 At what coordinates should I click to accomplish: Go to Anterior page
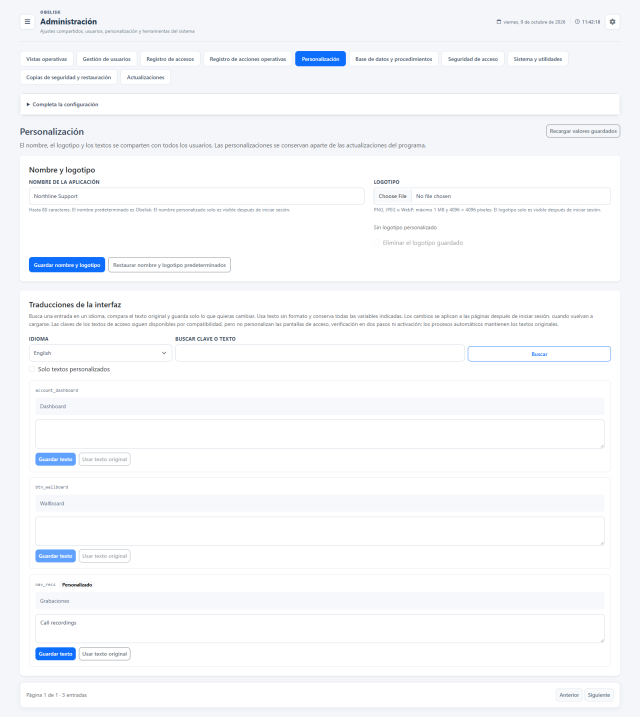(569, 695)
